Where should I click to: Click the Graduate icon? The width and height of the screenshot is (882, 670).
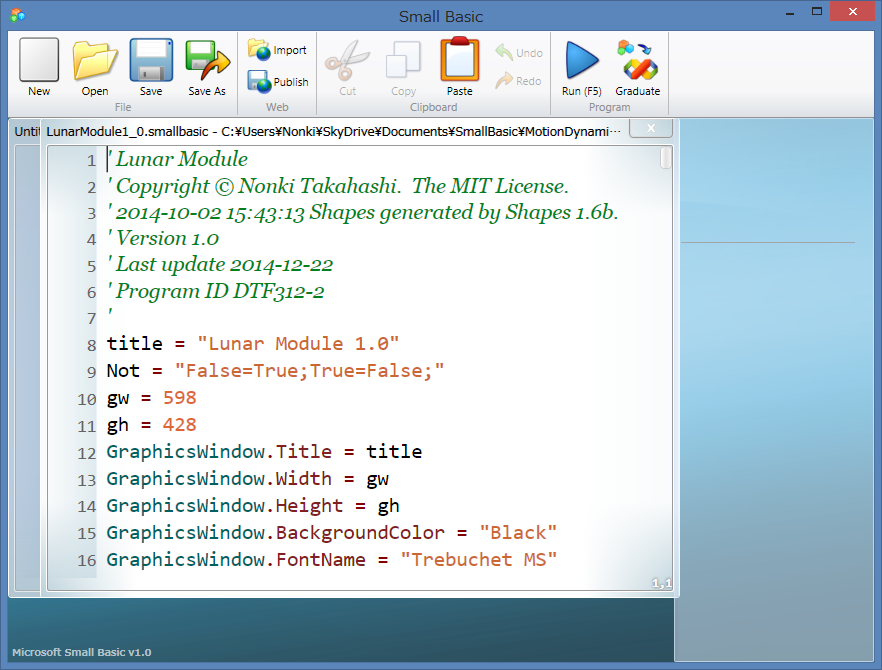(637, 60)
